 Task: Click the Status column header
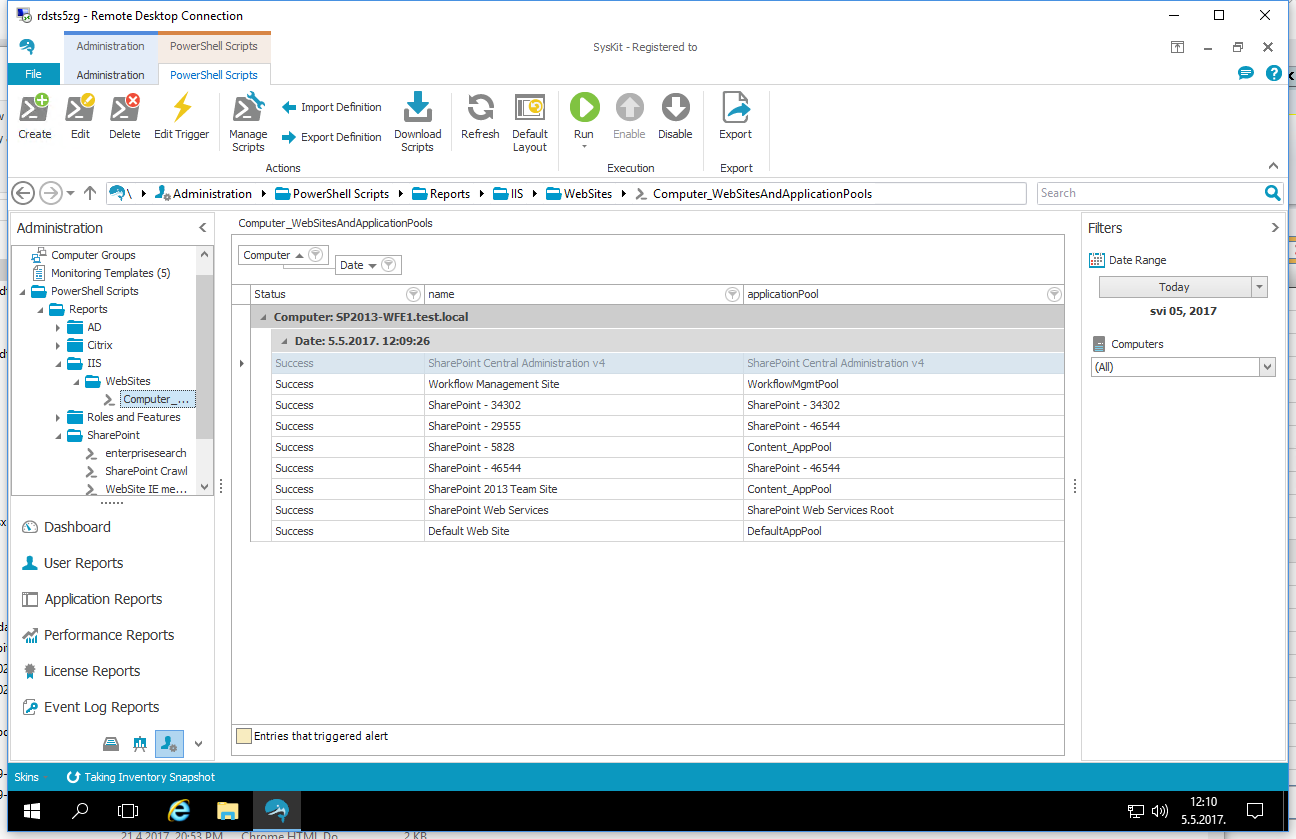point(337,294)
